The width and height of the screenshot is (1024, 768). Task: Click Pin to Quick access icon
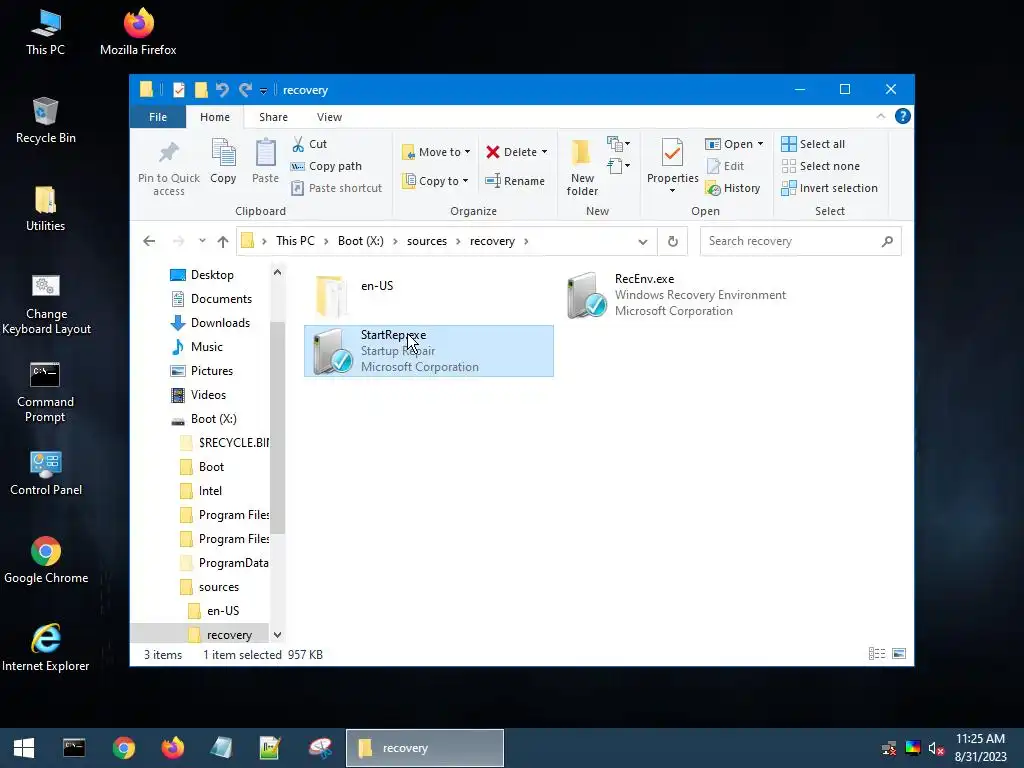(168, 154)
